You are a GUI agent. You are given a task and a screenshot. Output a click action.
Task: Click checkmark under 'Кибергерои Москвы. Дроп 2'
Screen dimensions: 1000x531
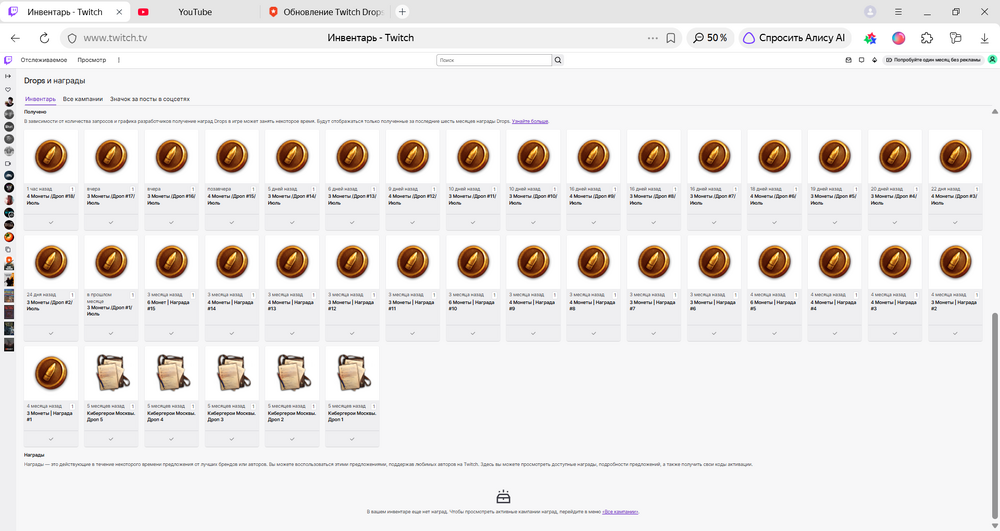[x=292, y=439]
